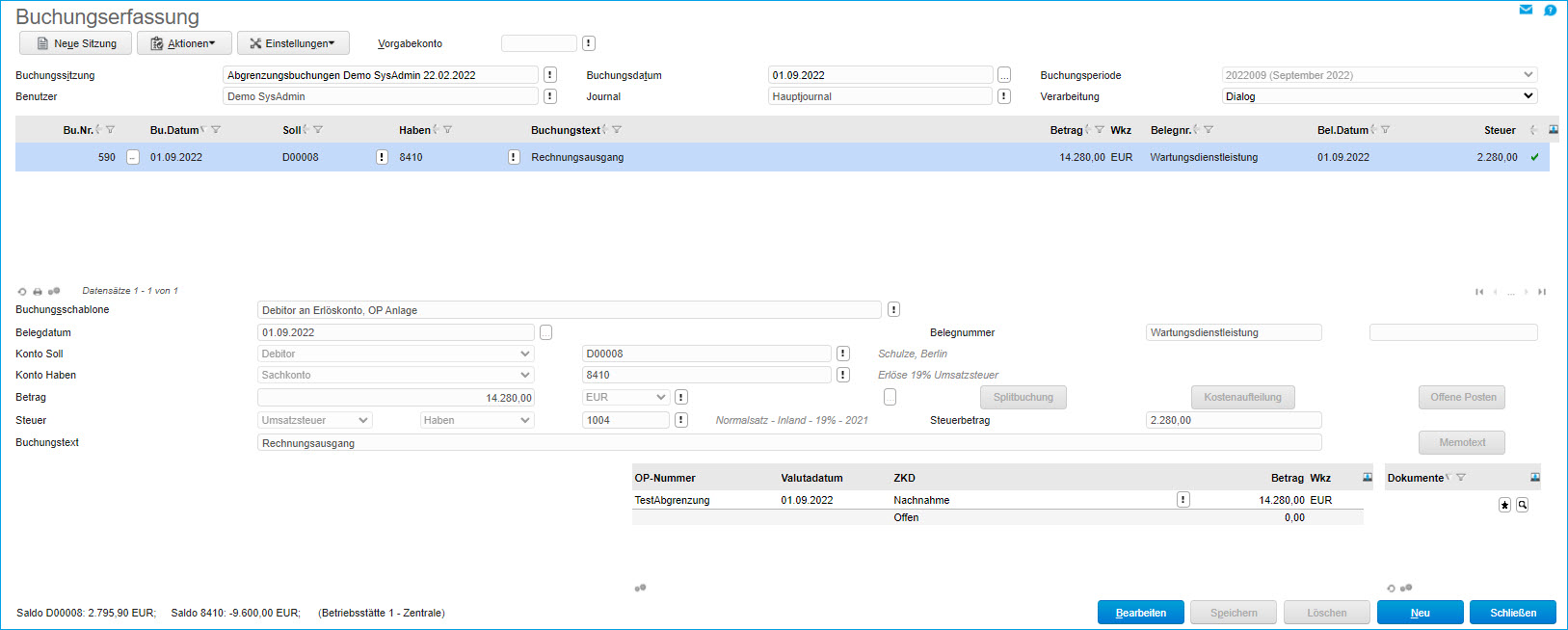Expand the EUR currency dropdown

(x=661, y=397)
